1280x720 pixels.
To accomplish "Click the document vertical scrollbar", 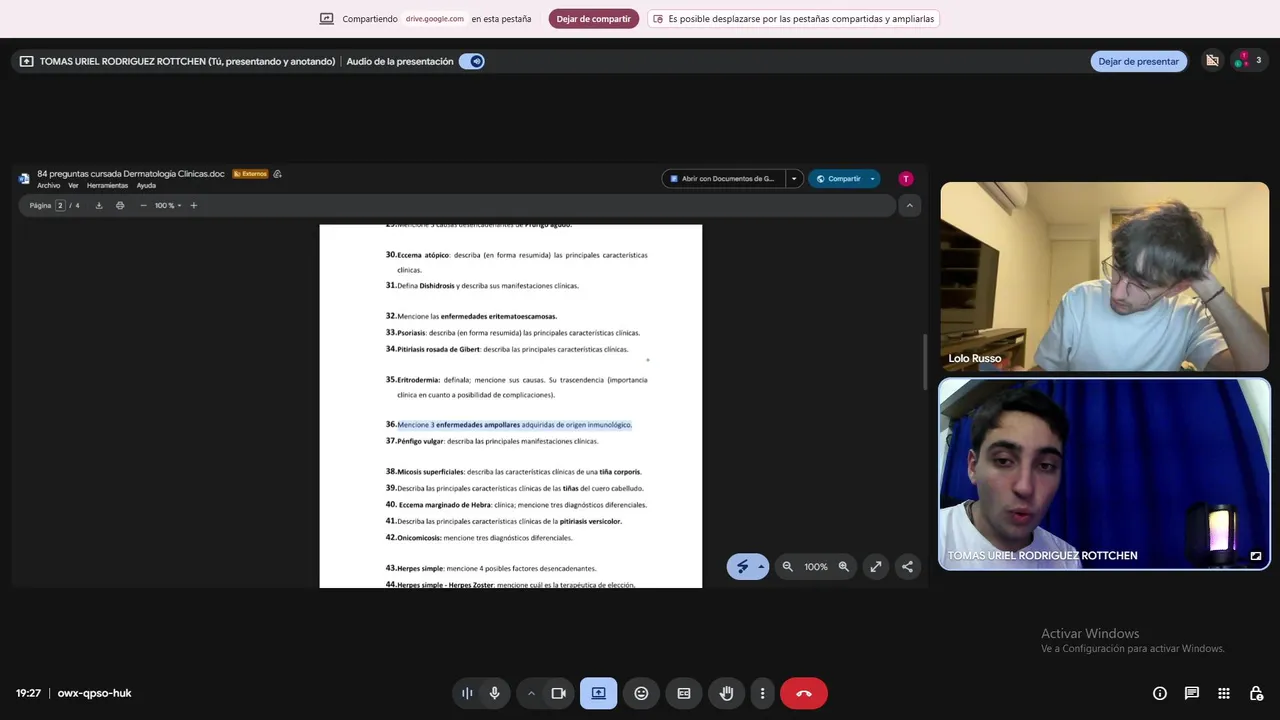I will pos(924,362).
